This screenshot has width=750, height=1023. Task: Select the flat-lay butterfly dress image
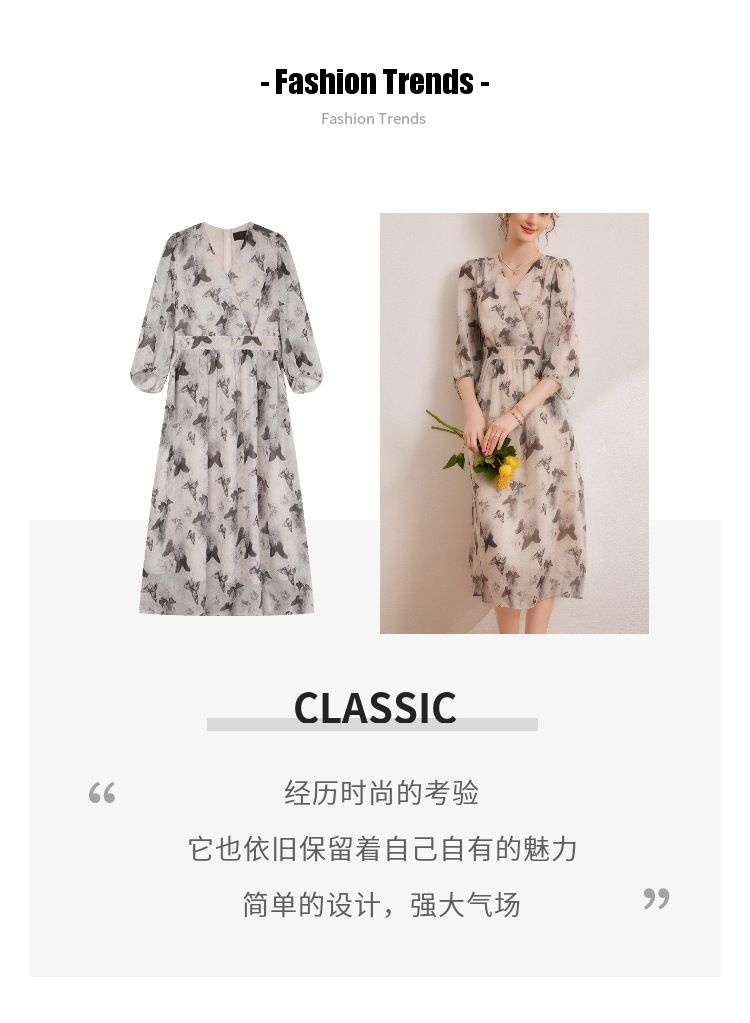pyautogui.click(x=226, y=418)
